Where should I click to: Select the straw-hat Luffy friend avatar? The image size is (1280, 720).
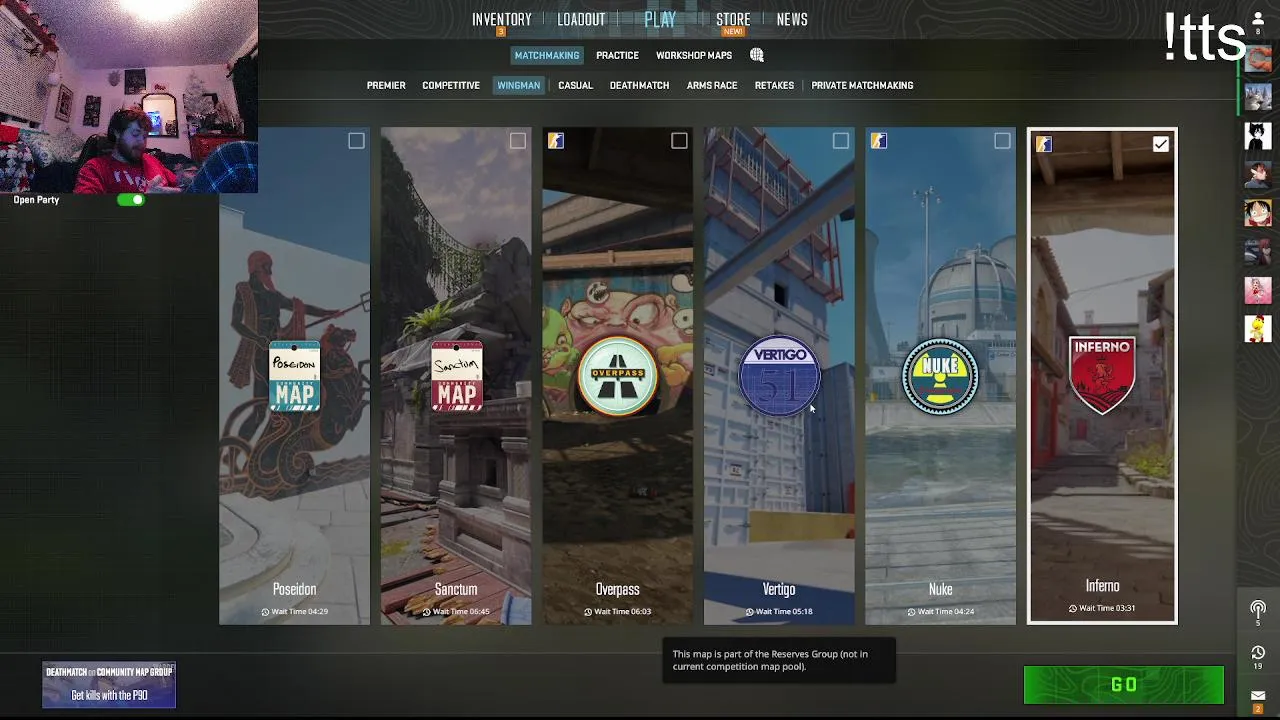click(1258, 212)
